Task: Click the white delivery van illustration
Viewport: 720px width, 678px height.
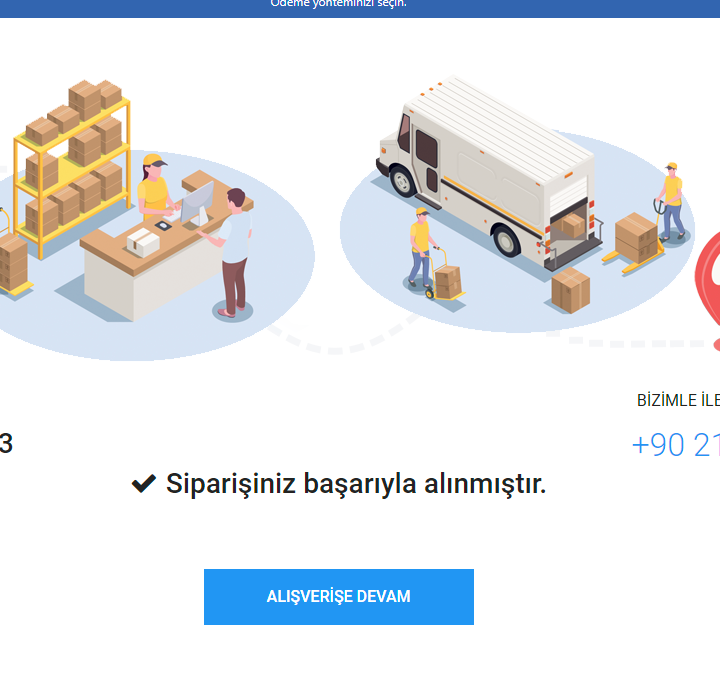Action: click(x=489, y=174)
